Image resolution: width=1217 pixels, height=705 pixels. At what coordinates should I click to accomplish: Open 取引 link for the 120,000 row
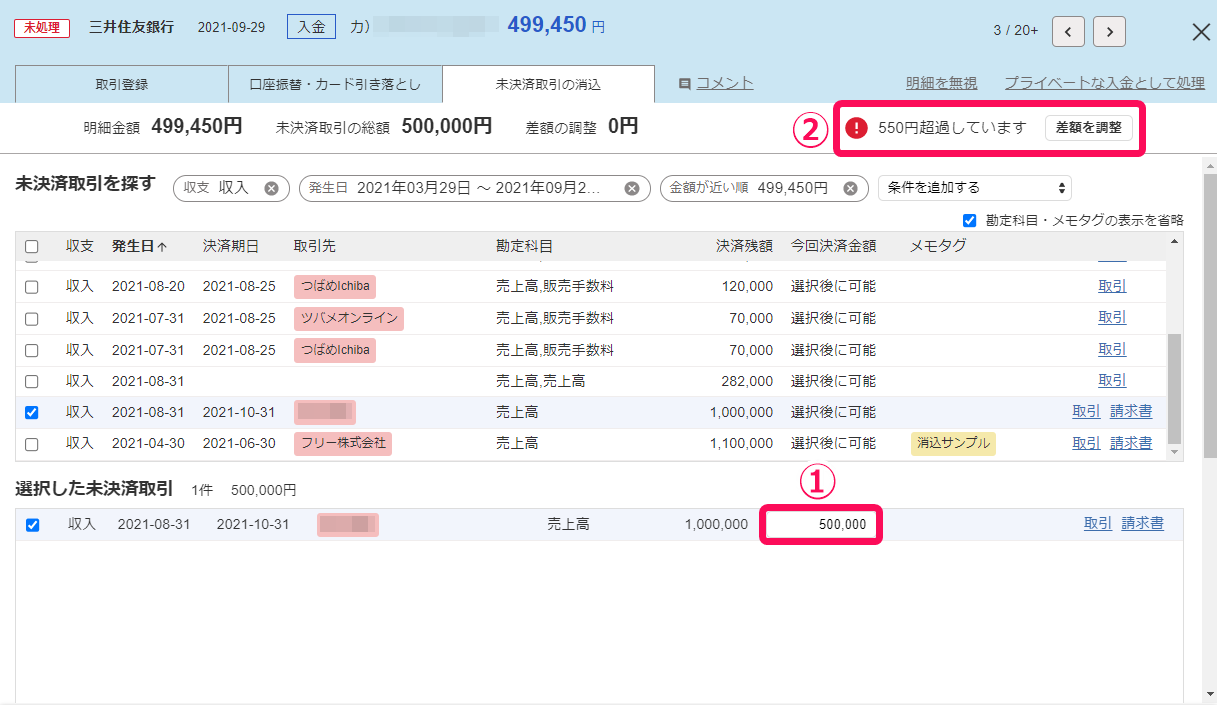pyautogui.click(x=1112, y=286)
